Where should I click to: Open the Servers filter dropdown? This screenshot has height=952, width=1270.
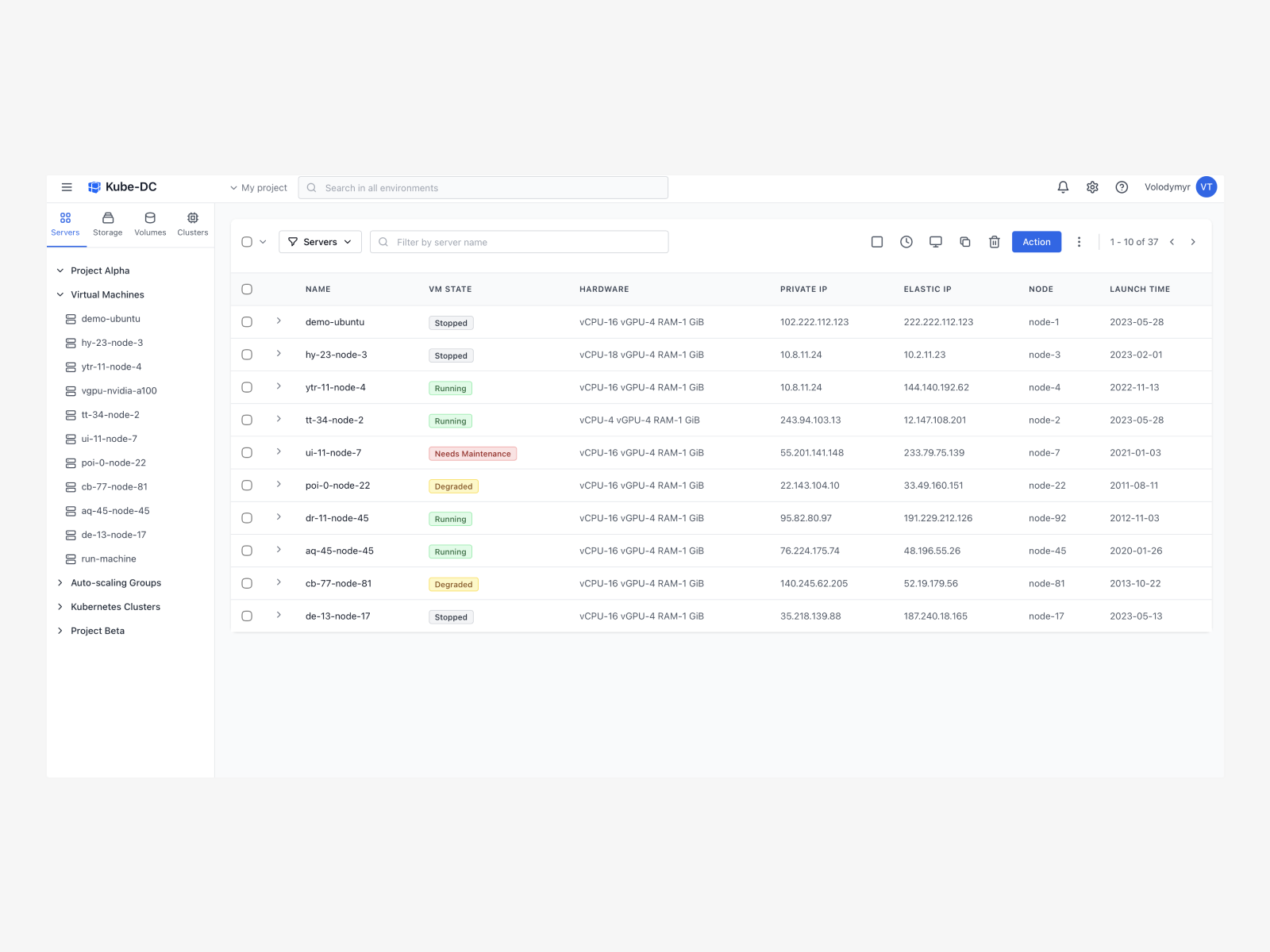point(320,242)
